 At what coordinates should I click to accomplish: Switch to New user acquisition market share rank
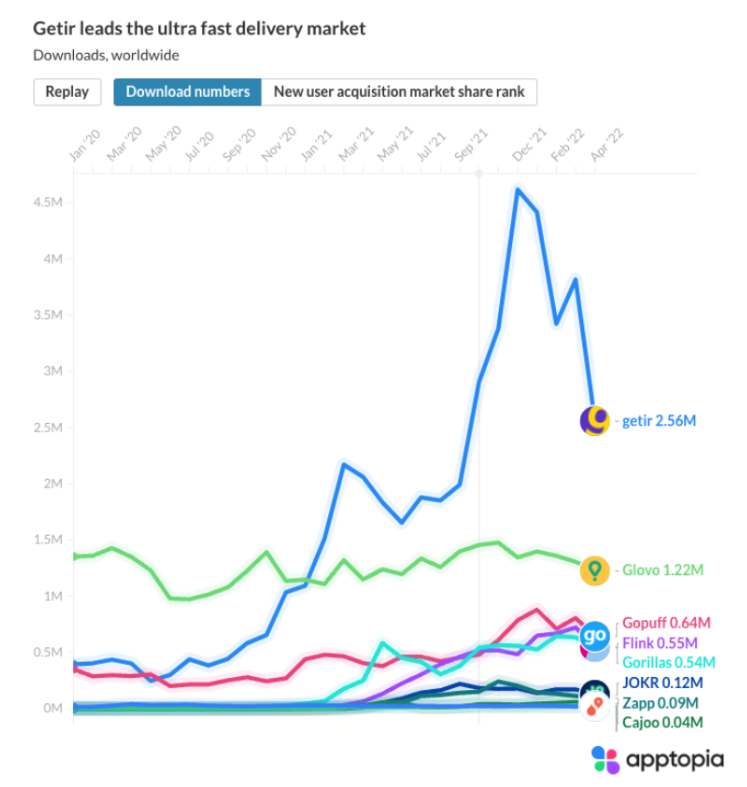[399, 92]
